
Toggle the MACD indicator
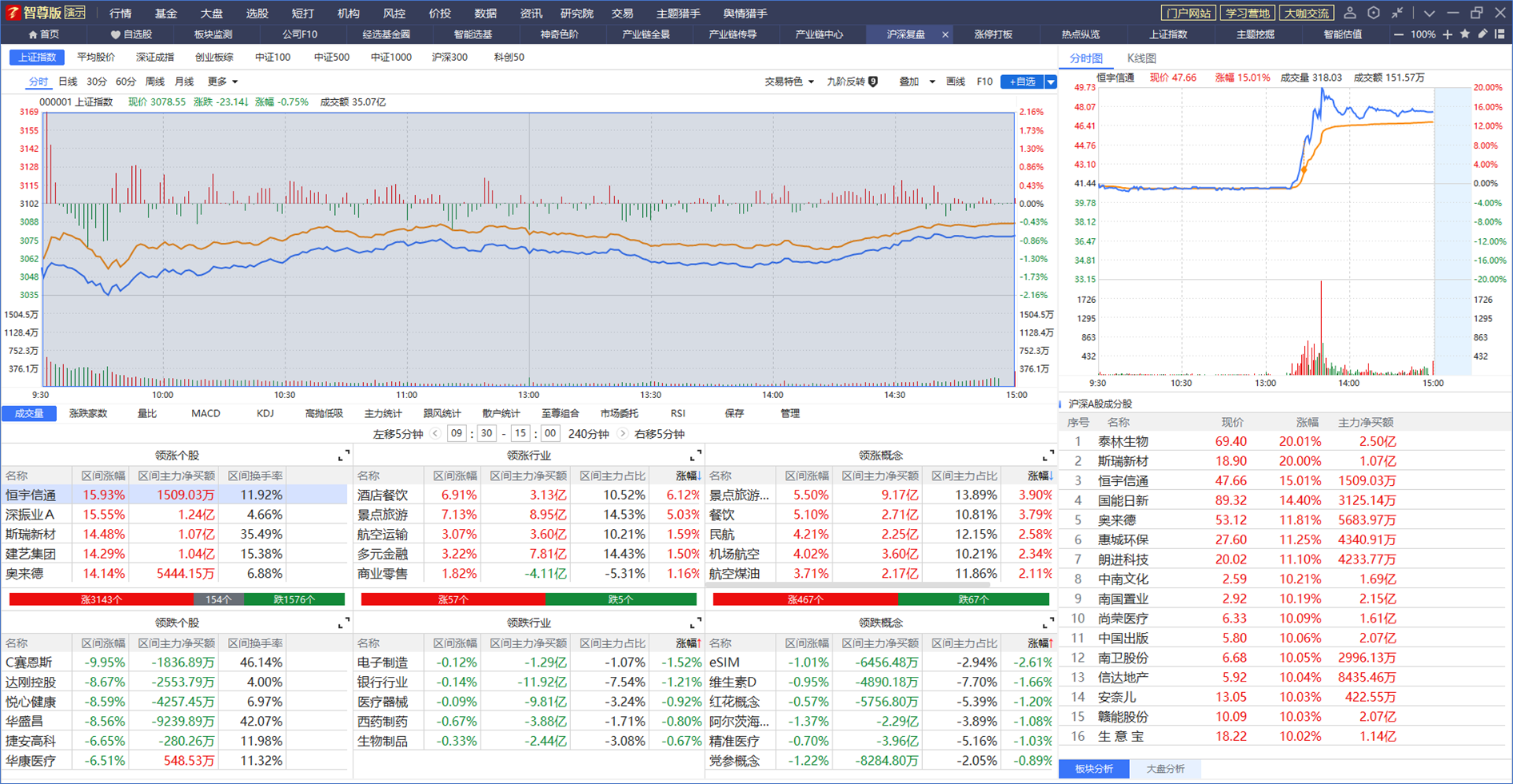[206, 413]
